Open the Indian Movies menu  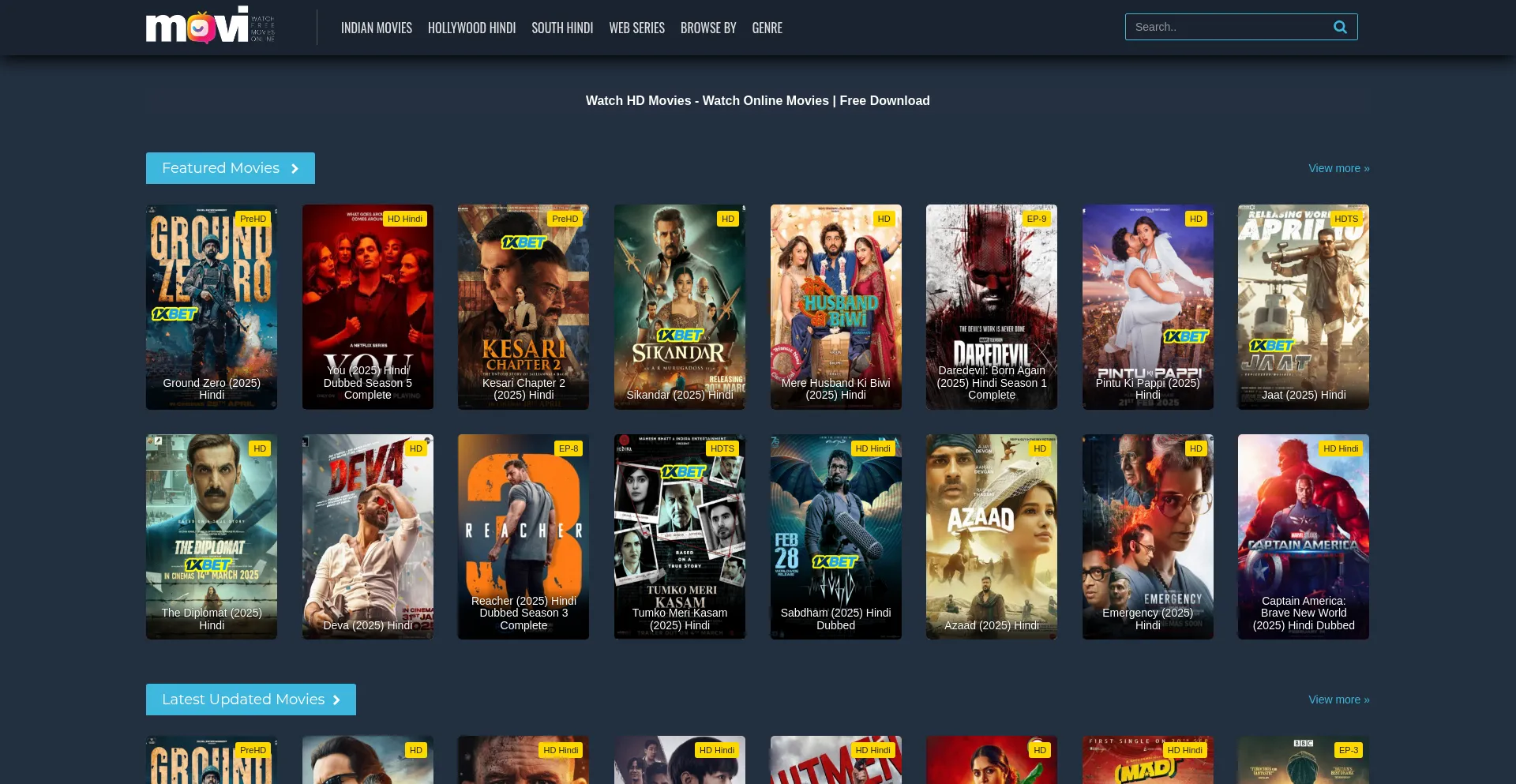pos(377,28)
